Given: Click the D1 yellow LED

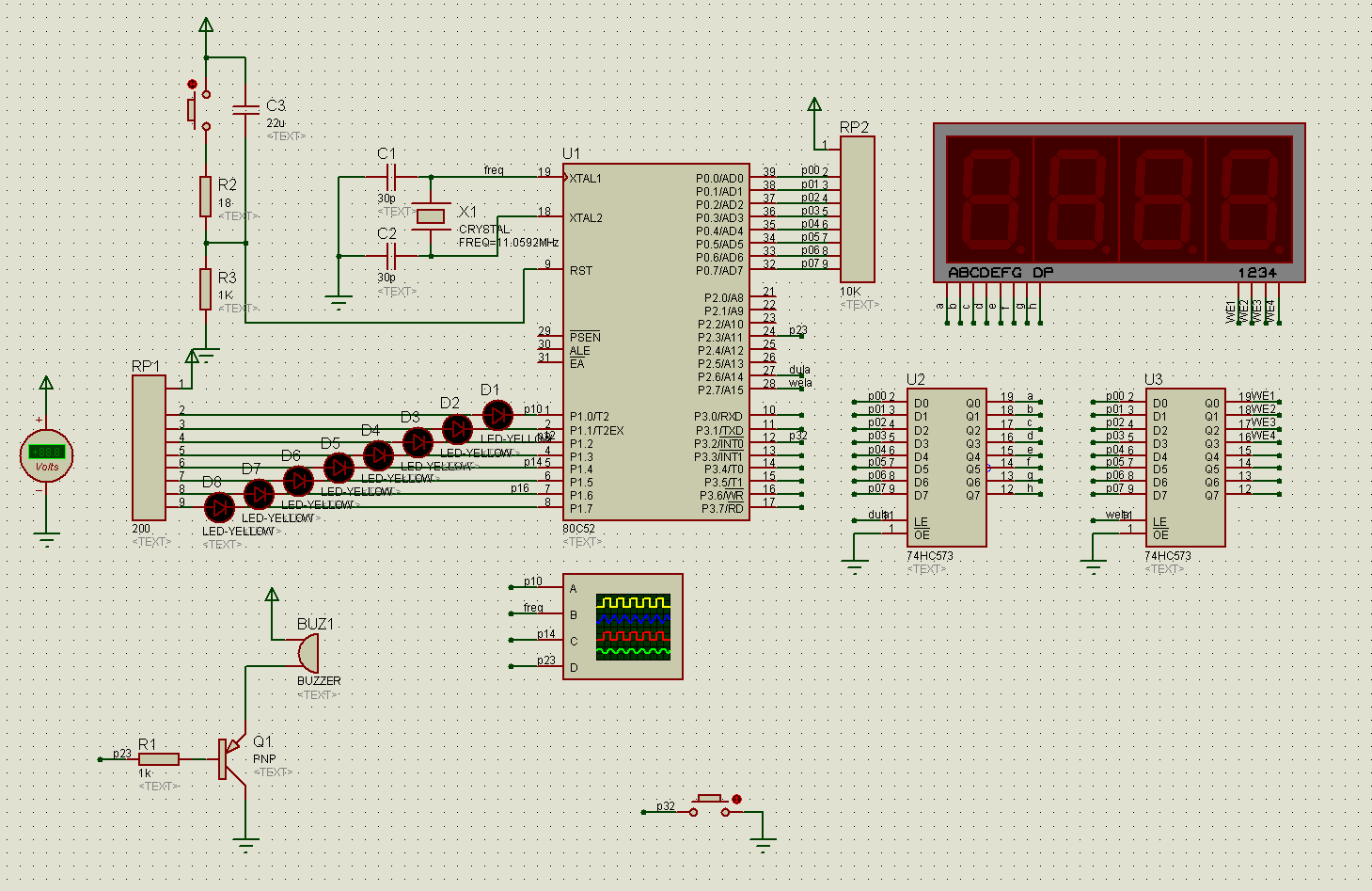Looking at the screenshot, I should click(497, 415).
